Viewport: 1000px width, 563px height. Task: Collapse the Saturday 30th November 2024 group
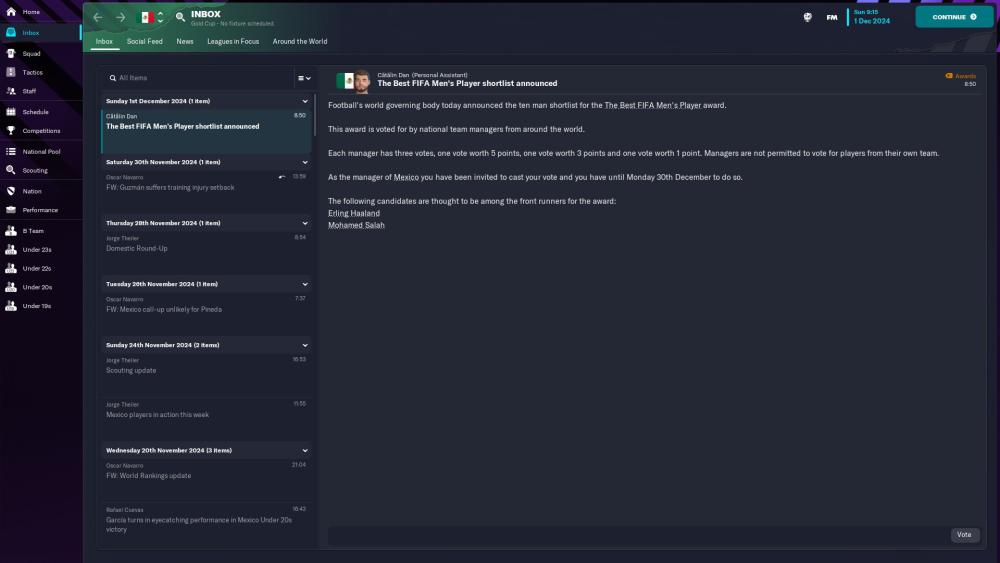(305, 162)
